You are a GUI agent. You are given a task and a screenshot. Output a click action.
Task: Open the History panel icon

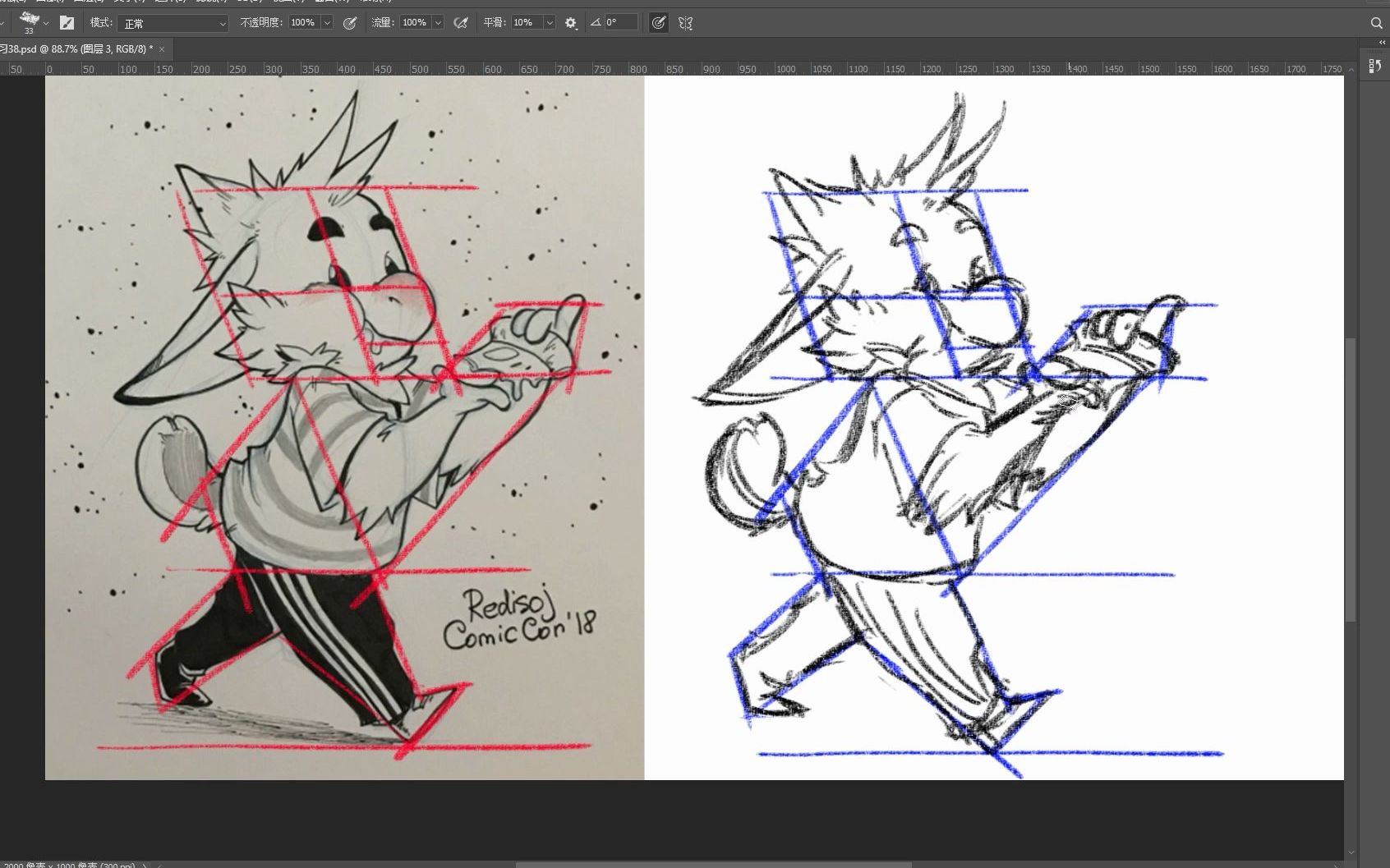[x=1375, y=66]
